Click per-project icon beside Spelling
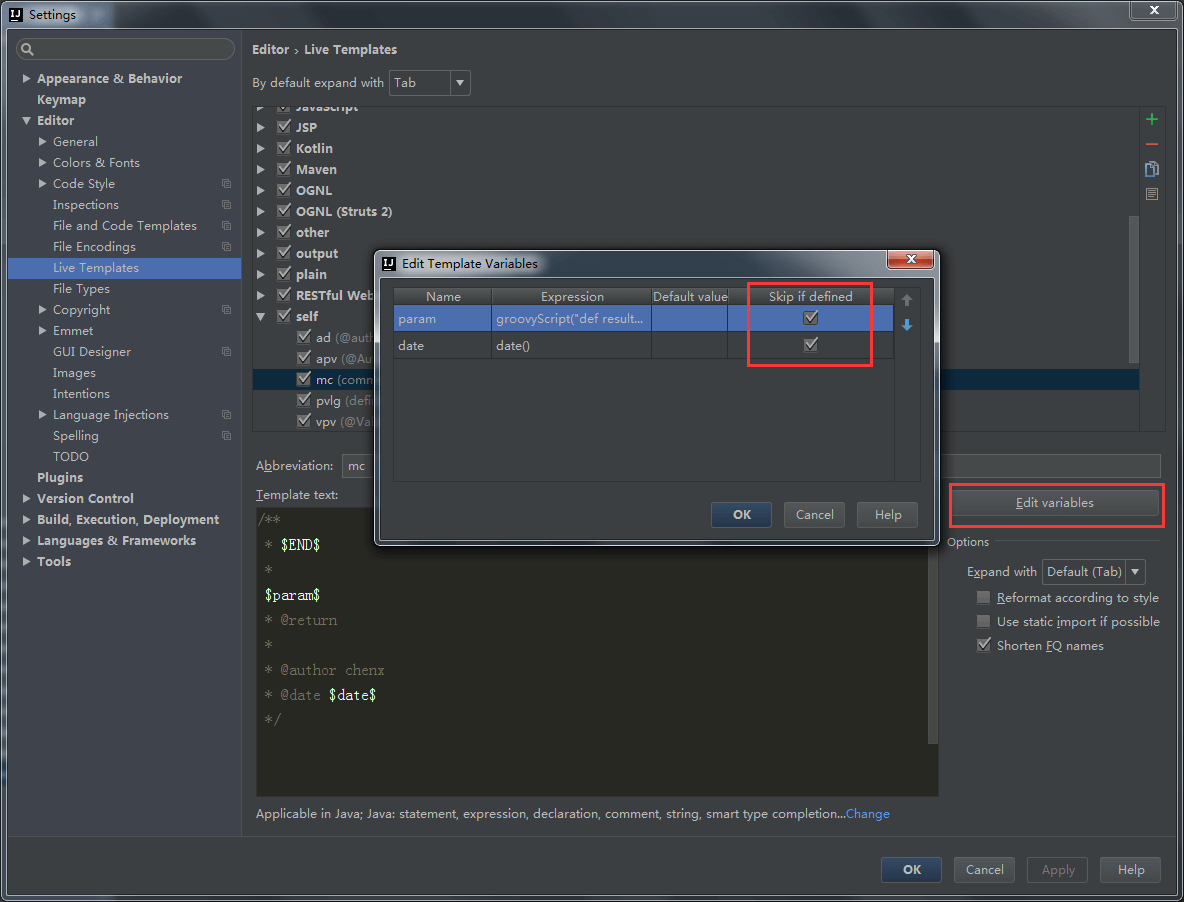This screenshot has width=1184, height=902. tap(227, 436)
